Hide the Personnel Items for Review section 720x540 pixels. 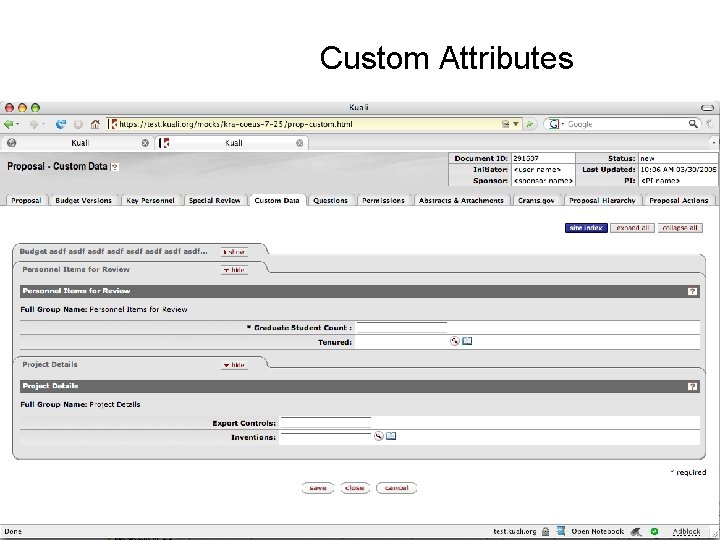pos(234,270)
